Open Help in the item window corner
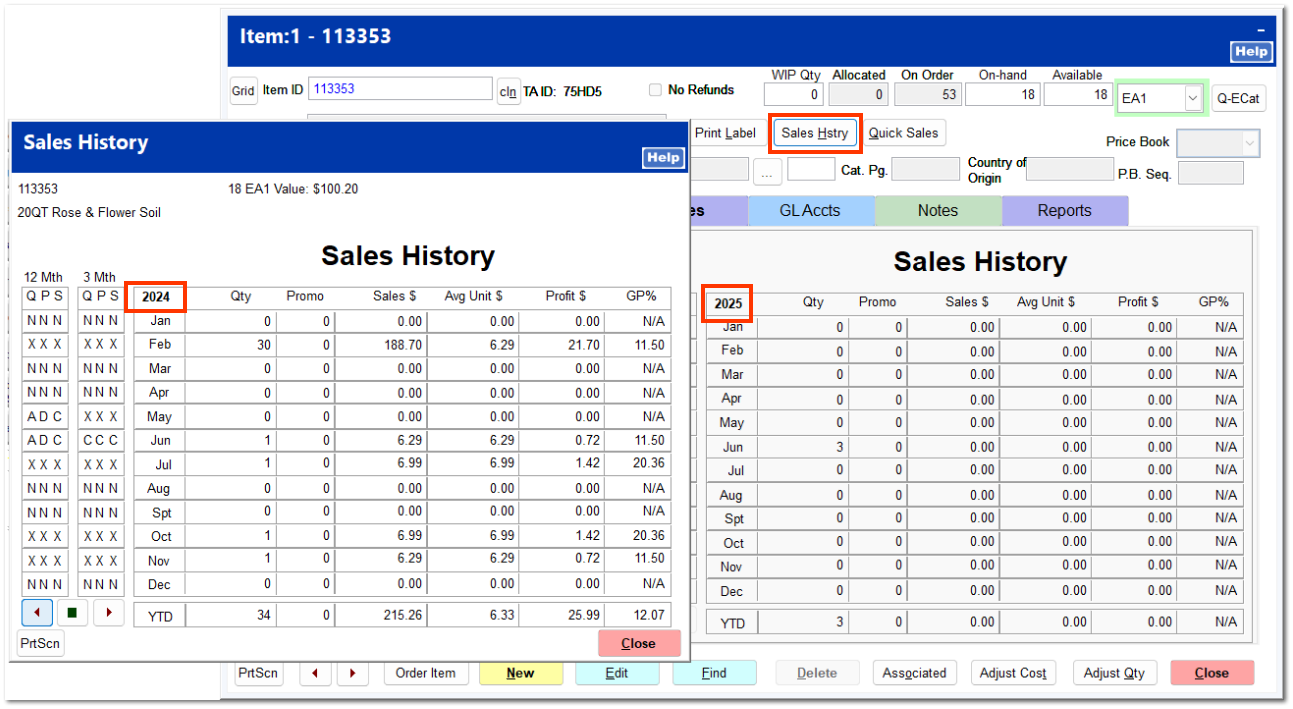The width and height of the screenshot is (1293, 709). coord(1251,51)
